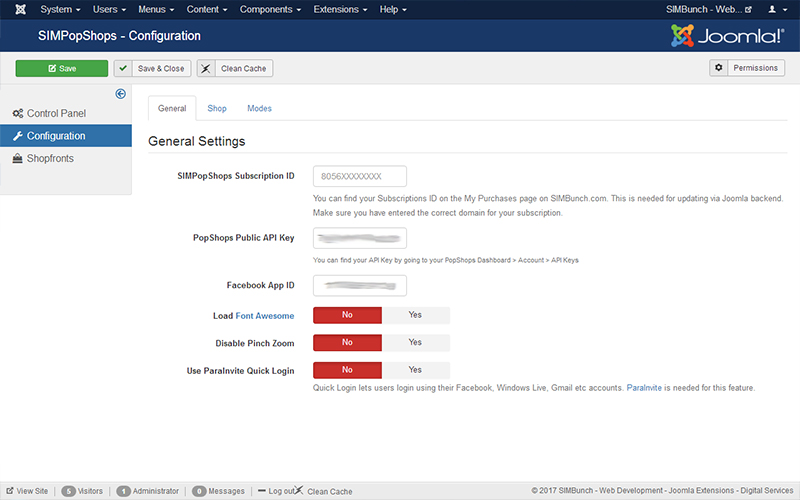800x500 pixels.
Task: Click the footer Clean Cache link
Action: pyautogui.click(x=323, y=491)
